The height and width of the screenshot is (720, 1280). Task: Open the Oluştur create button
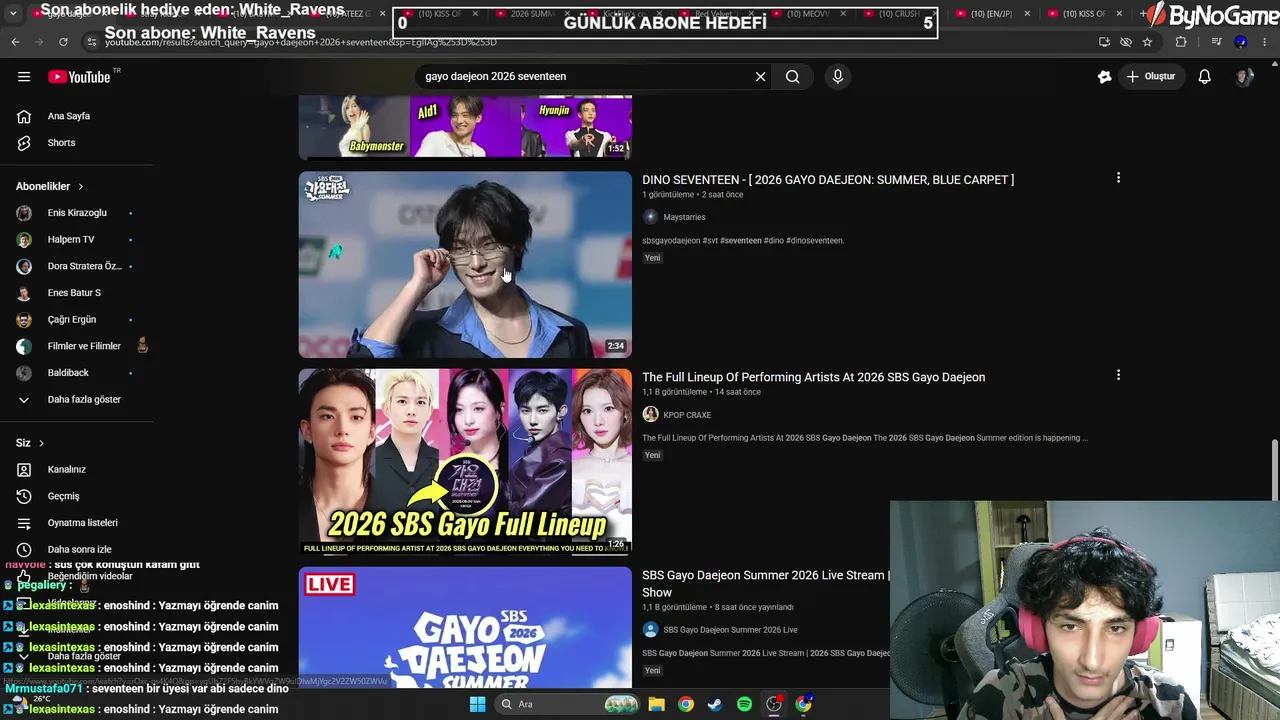[1151, 77]
